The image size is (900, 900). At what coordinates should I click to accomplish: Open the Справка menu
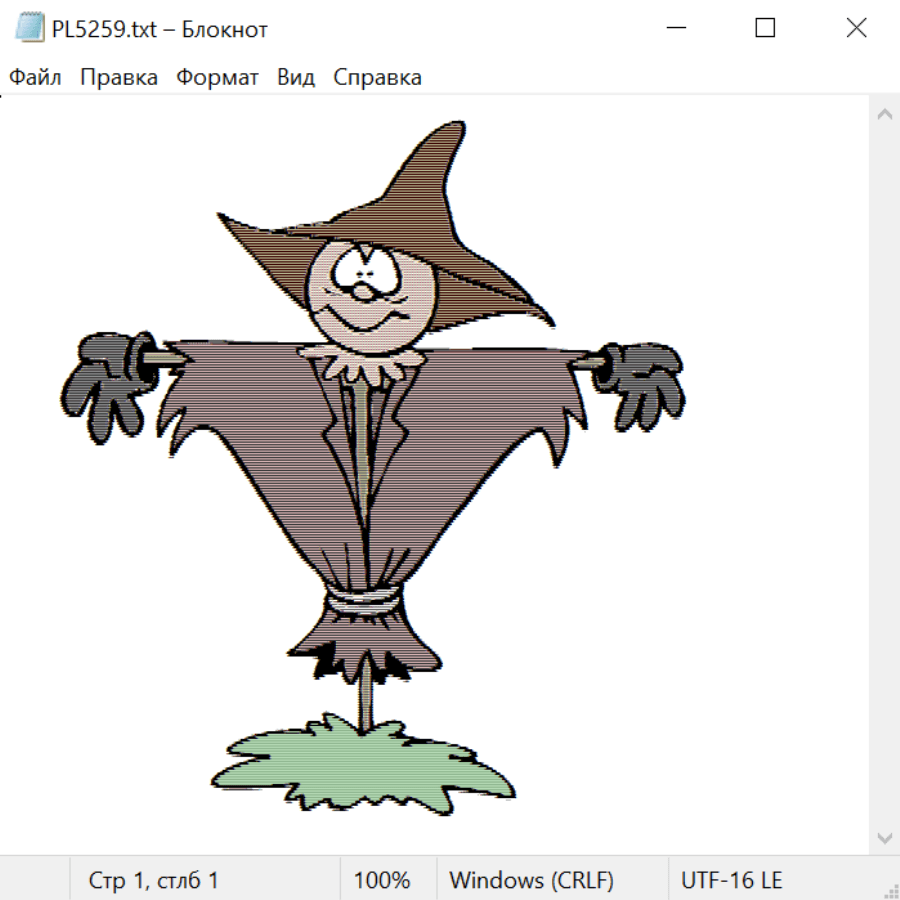click(x=377, y=78)
